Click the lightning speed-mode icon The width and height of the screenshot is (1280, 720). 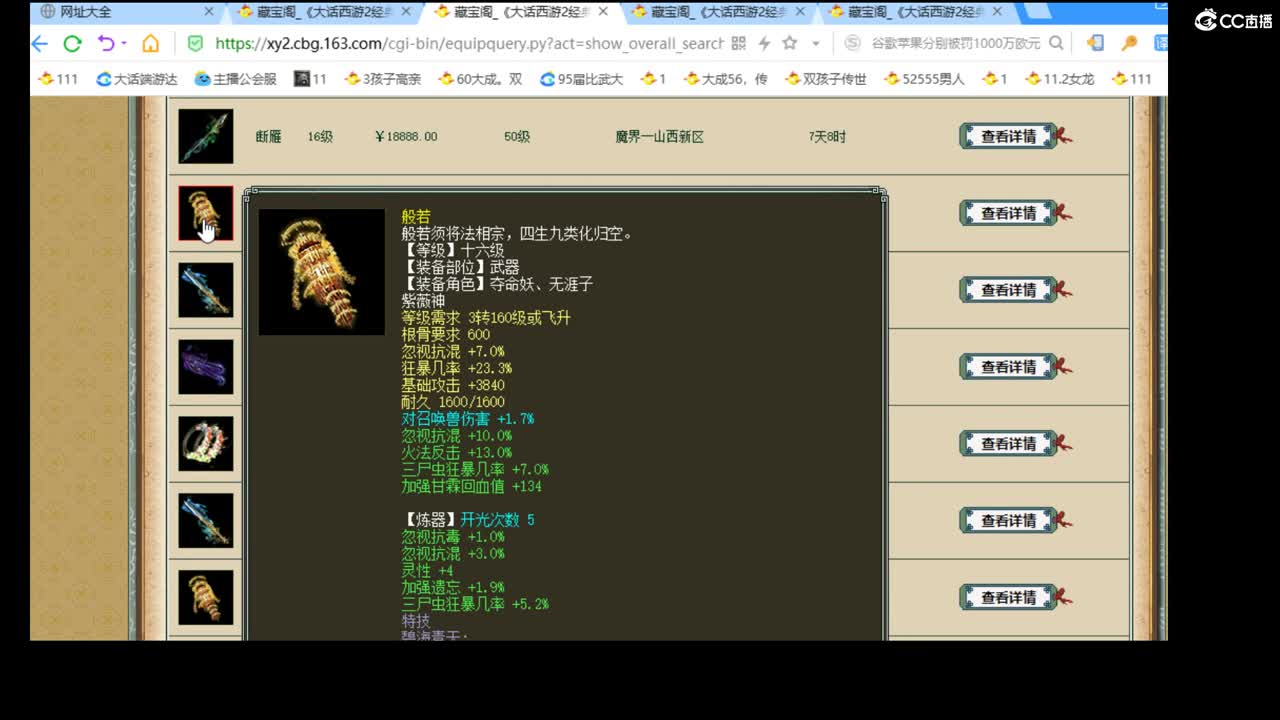764,44
